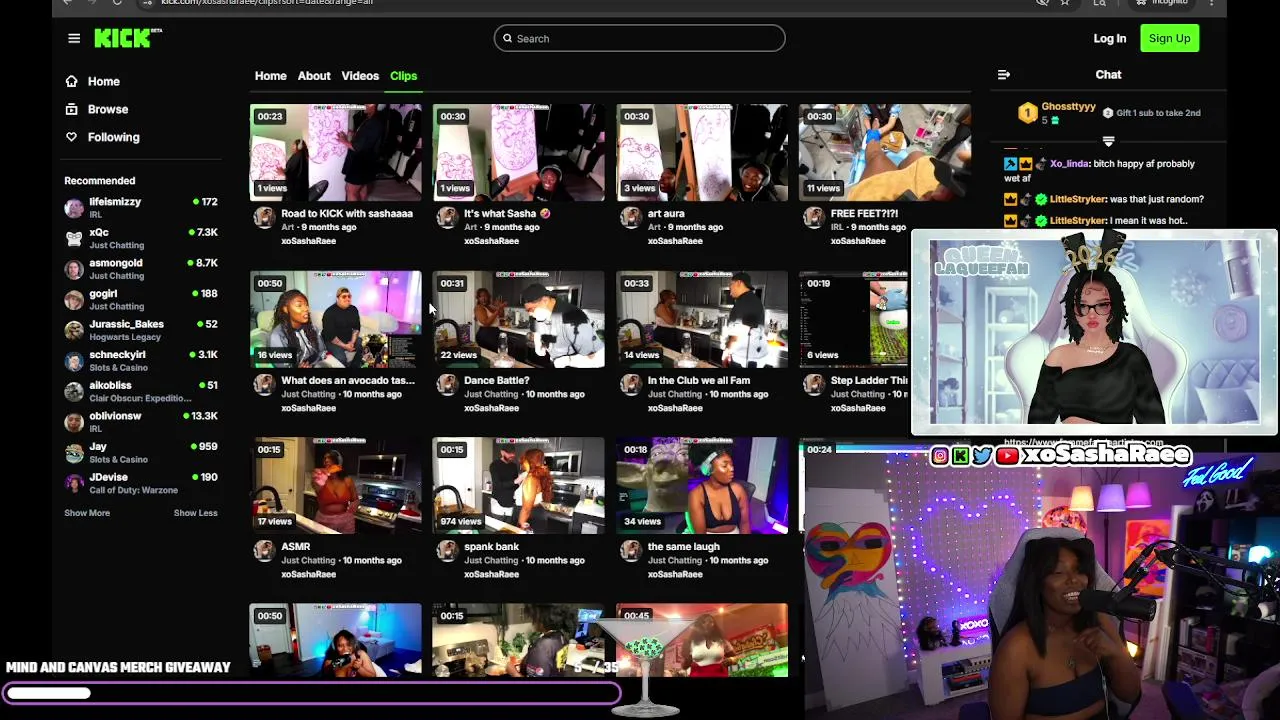This screenshot has height=720, width=1280.
Task: Open Following in the sidebar
Action: 113,137
